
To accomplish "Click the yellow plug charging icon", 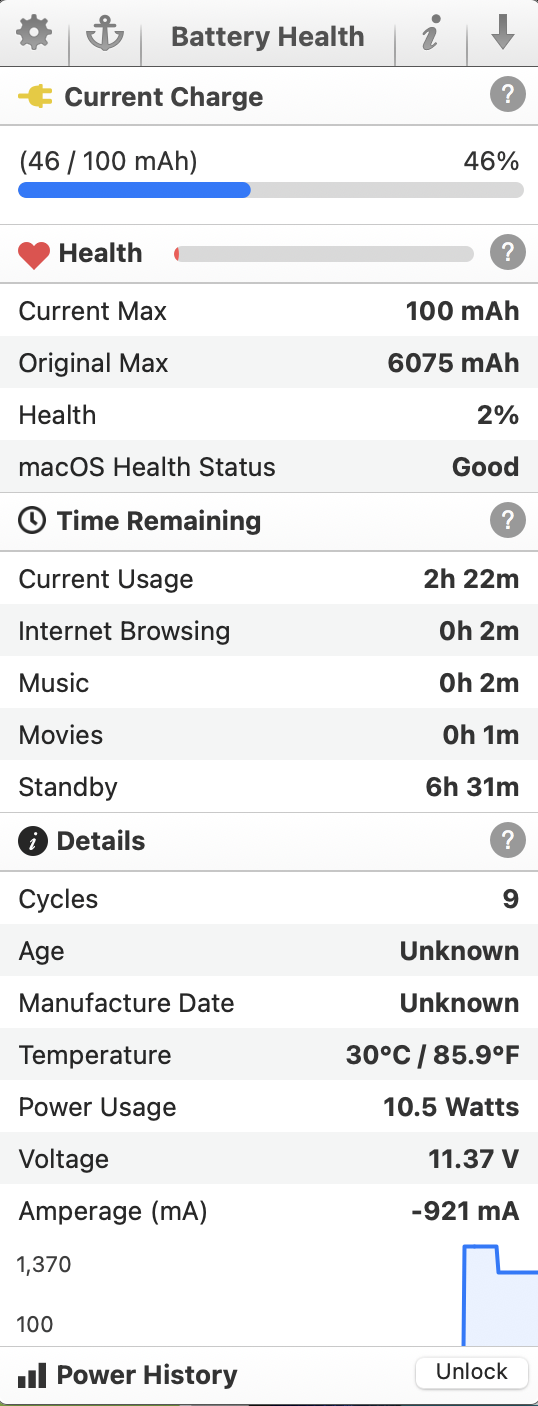I will coord(35,97).
